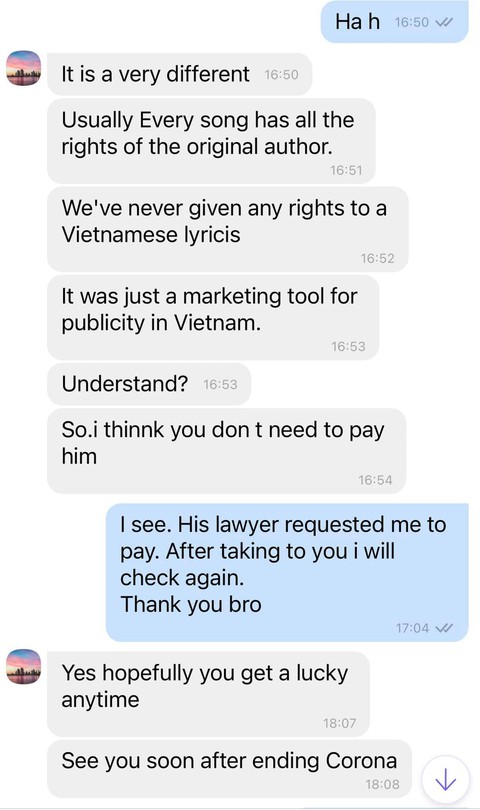Select the 'It is a very different' message
The image size is (480, 810).
tap(179, 74)
